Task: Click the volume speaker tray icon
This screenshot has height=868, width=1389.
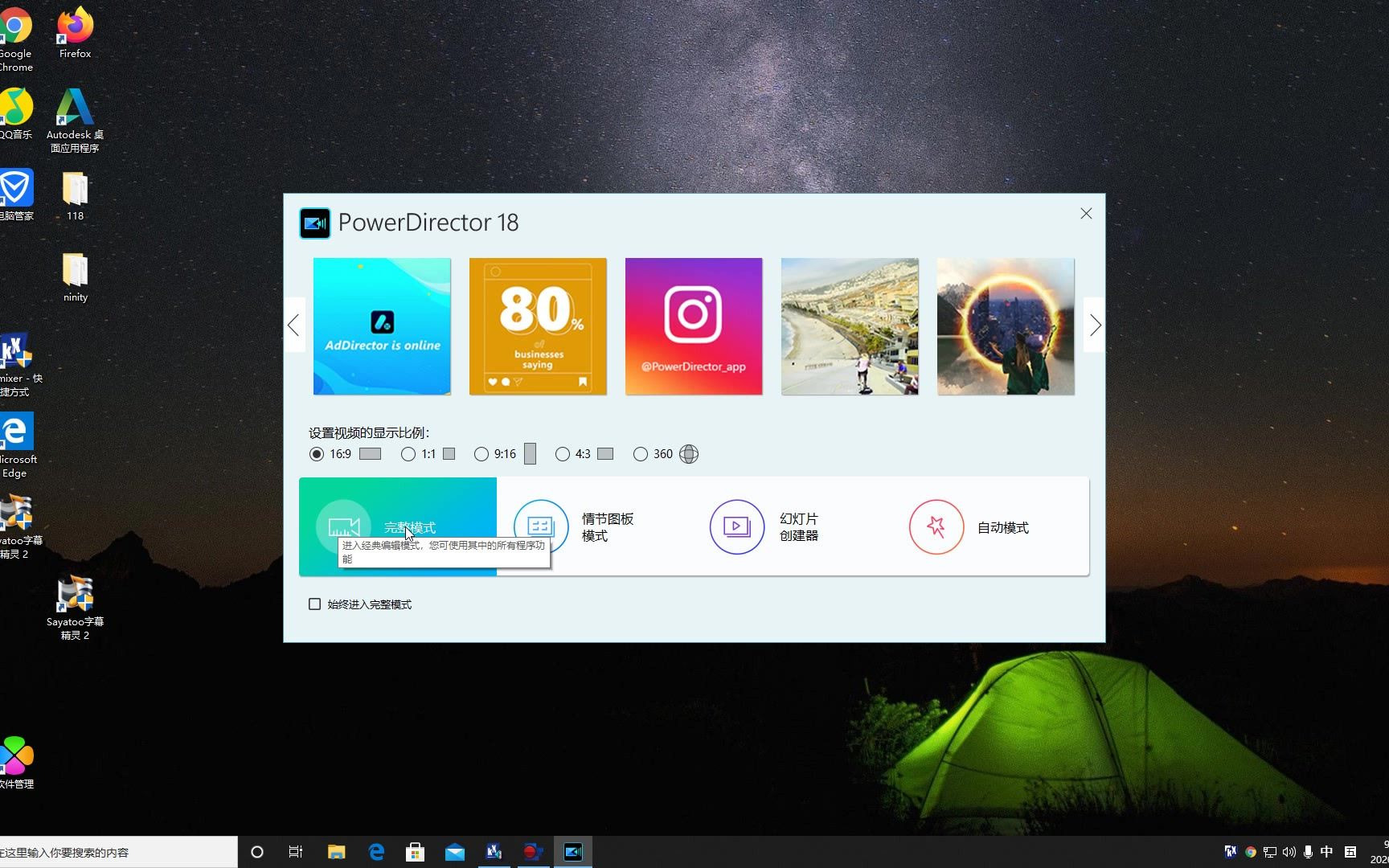Action: pyautogui.click(x=1289, y=852)
